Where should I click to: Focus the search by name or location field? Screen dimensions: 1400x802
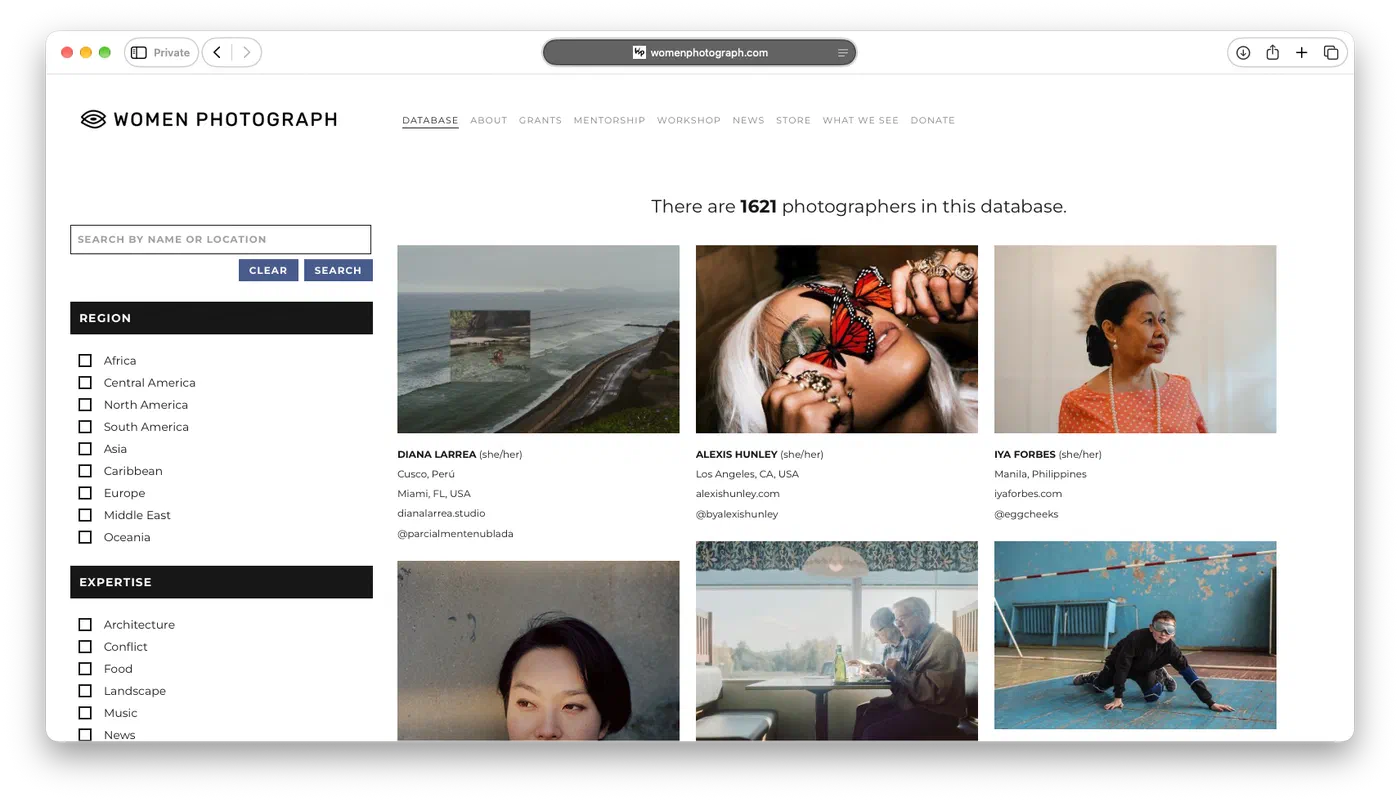click(220, 239)
